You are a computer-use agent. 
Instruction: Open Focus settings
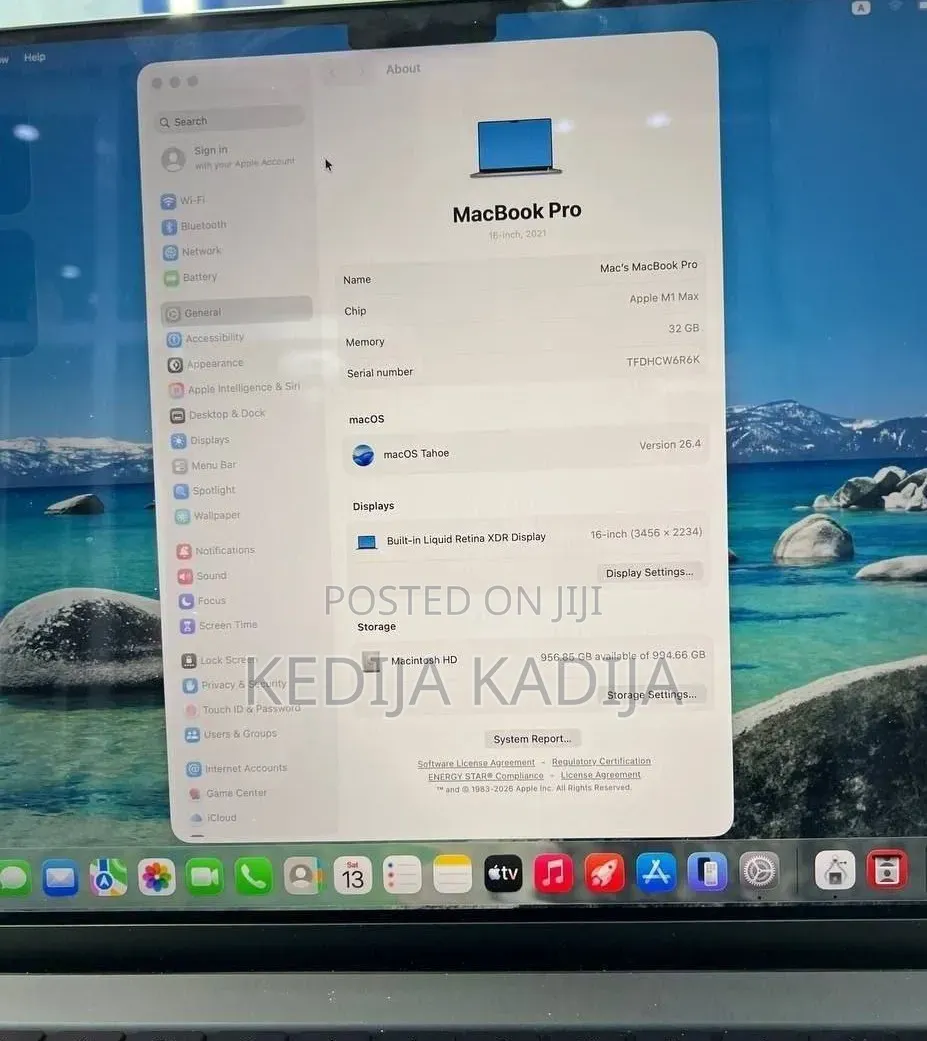203,601
